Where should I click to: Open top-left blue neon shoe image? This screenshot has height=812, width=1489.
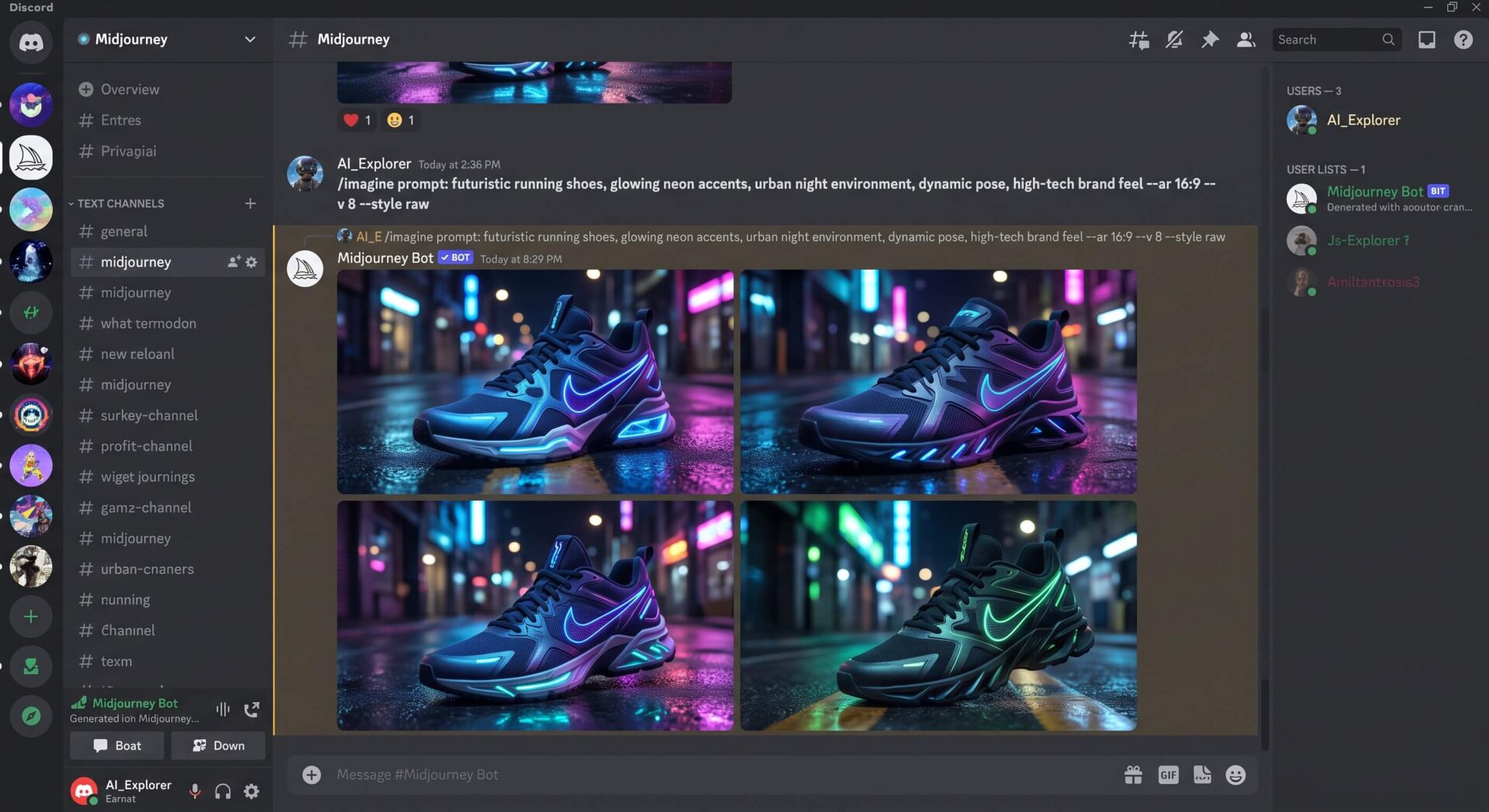pyautogui.click(x=535, y=382)
